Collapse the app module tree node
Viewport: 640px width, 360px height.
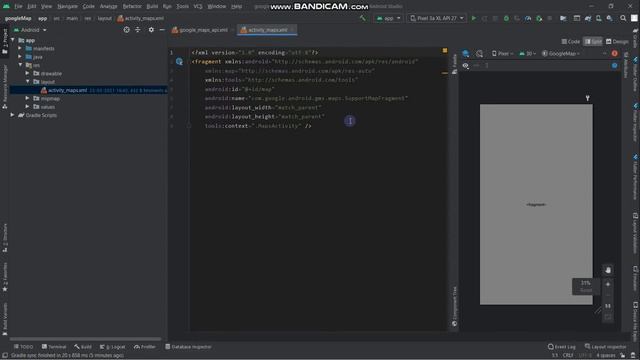pyautogui.click(x=13, y=40)
